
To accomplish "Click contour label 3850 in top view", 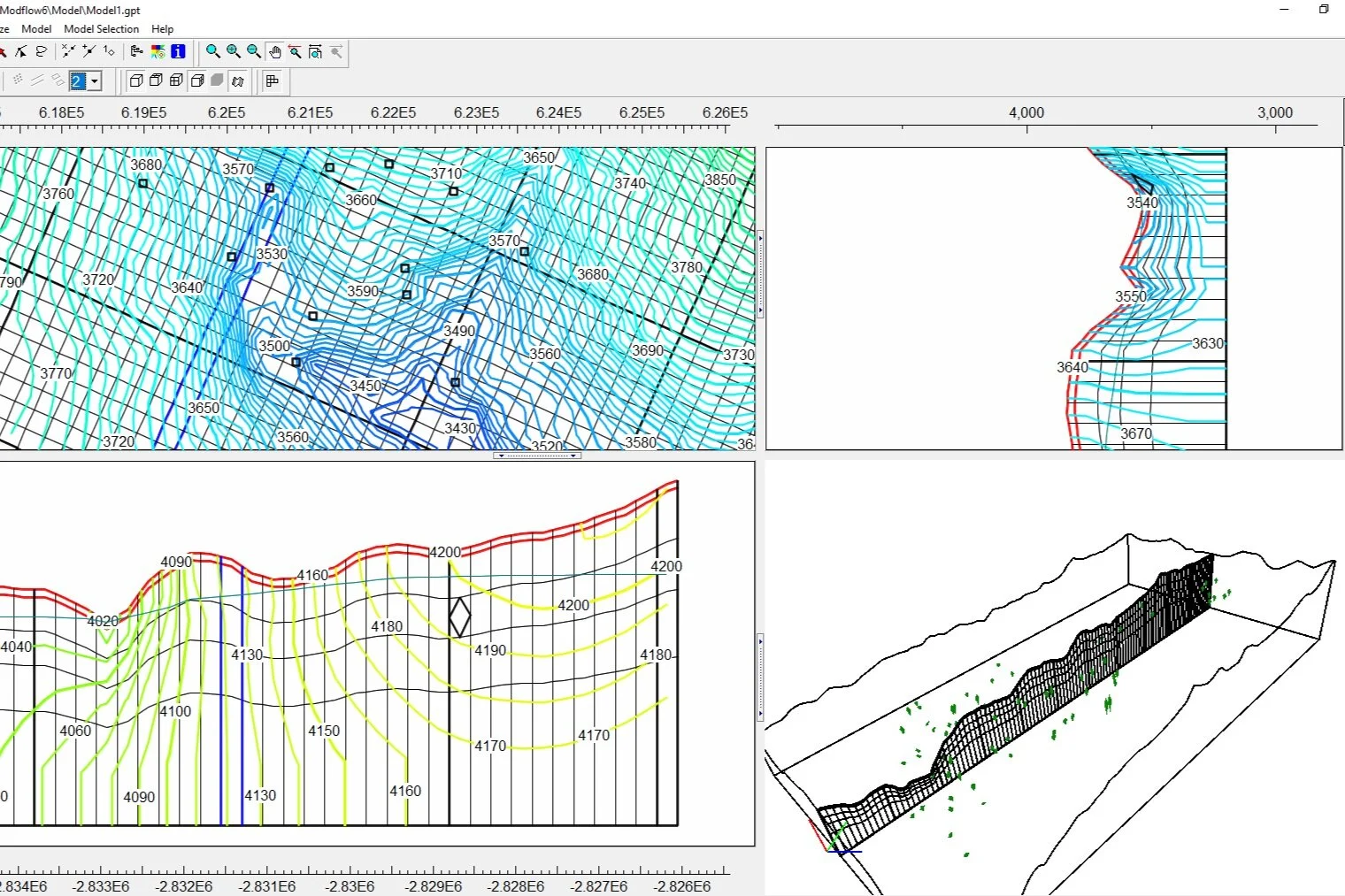I will coord(720,180).
